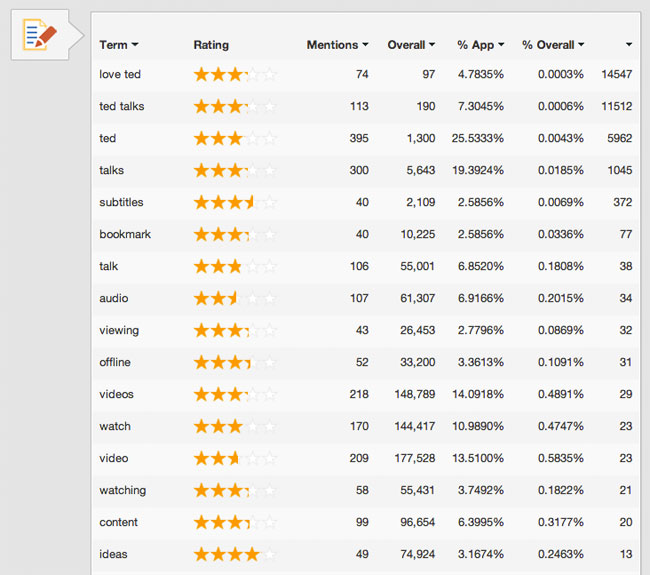This screenshot has height=575, width=650.
Task: Click the Rating column header
Action: pyautogui.click(x=211, y=45)
